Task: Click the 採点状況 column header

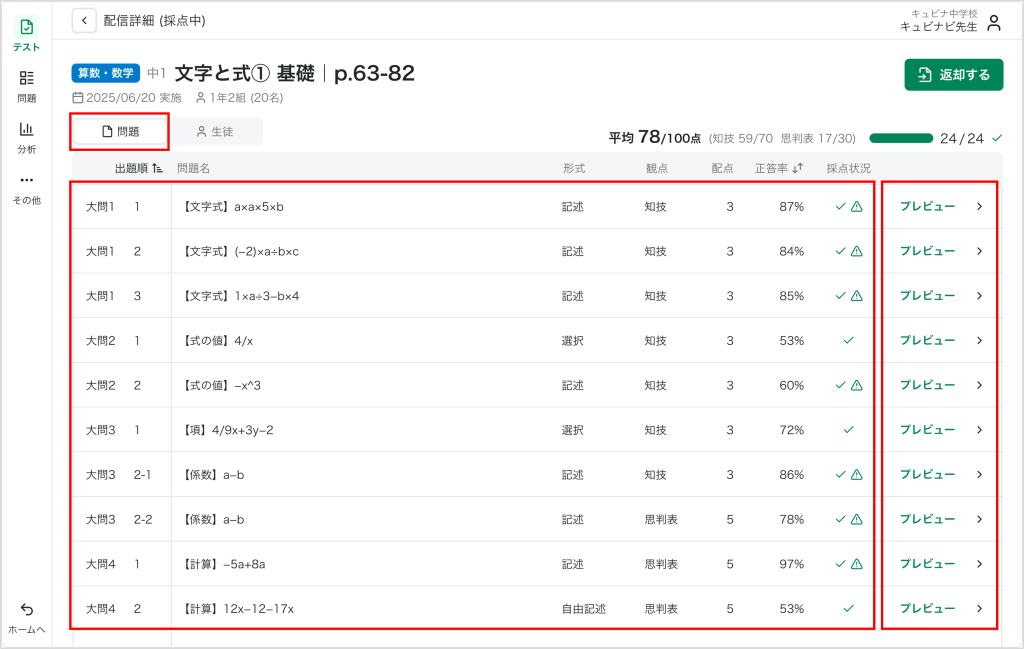Action: [848, 168]
